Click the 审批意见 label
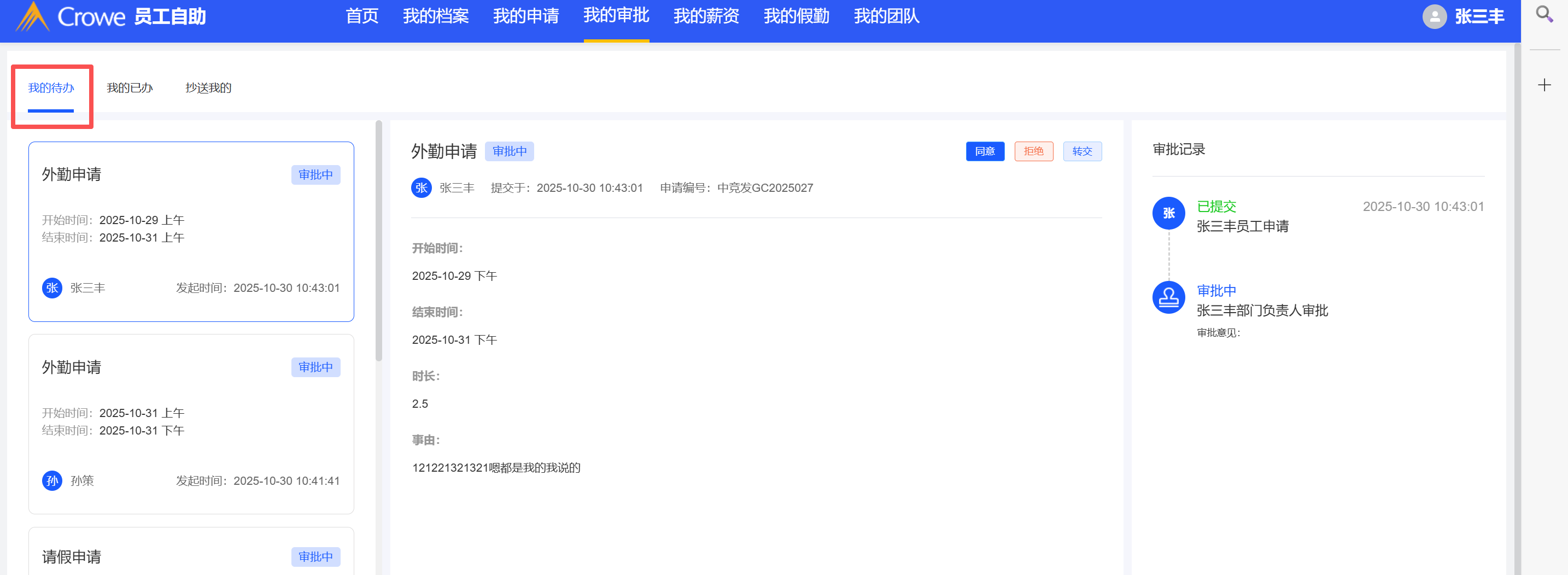 click(1218, 332)
